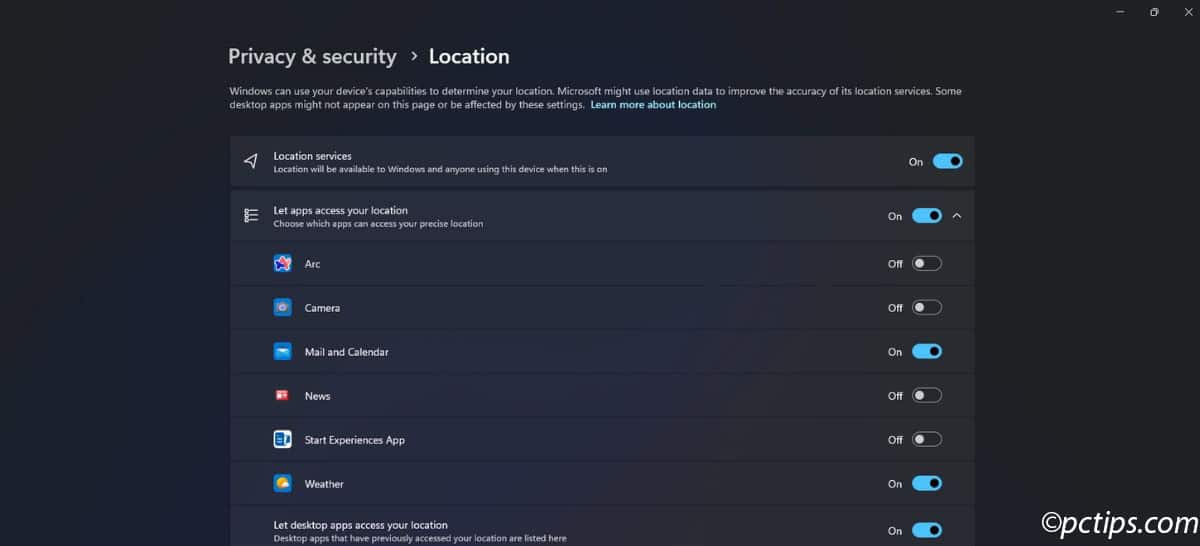This screenshot has height=546, width=1200.
Task: Click 'Choose which apps can access' description
Action: tap(378, 224)
